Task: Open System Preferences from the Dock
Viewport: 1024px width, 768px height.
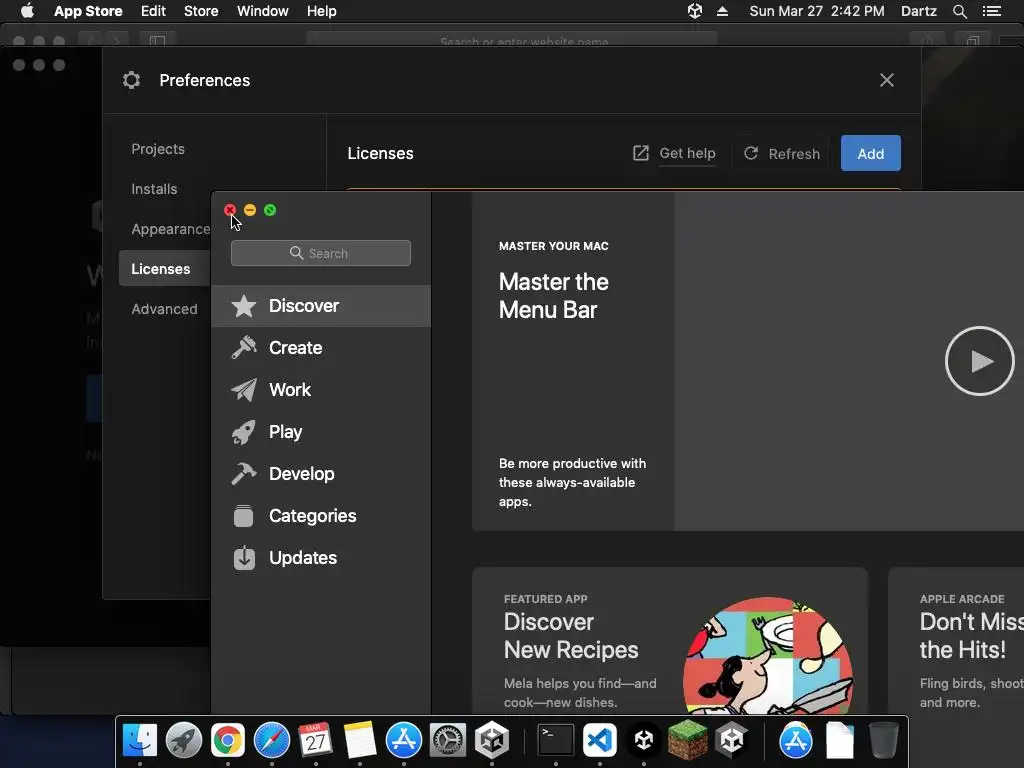Action: click(447, 741)
